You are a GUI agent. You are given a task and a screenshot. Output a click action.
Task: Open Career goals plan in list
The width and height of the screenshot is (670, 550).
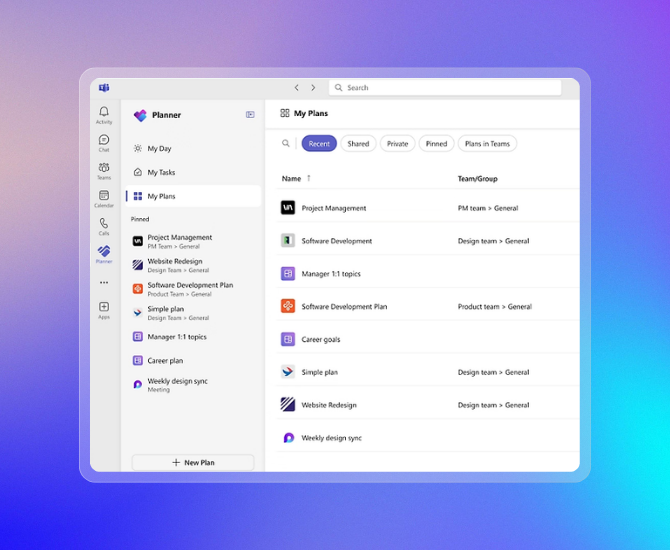tap(321, 340)
